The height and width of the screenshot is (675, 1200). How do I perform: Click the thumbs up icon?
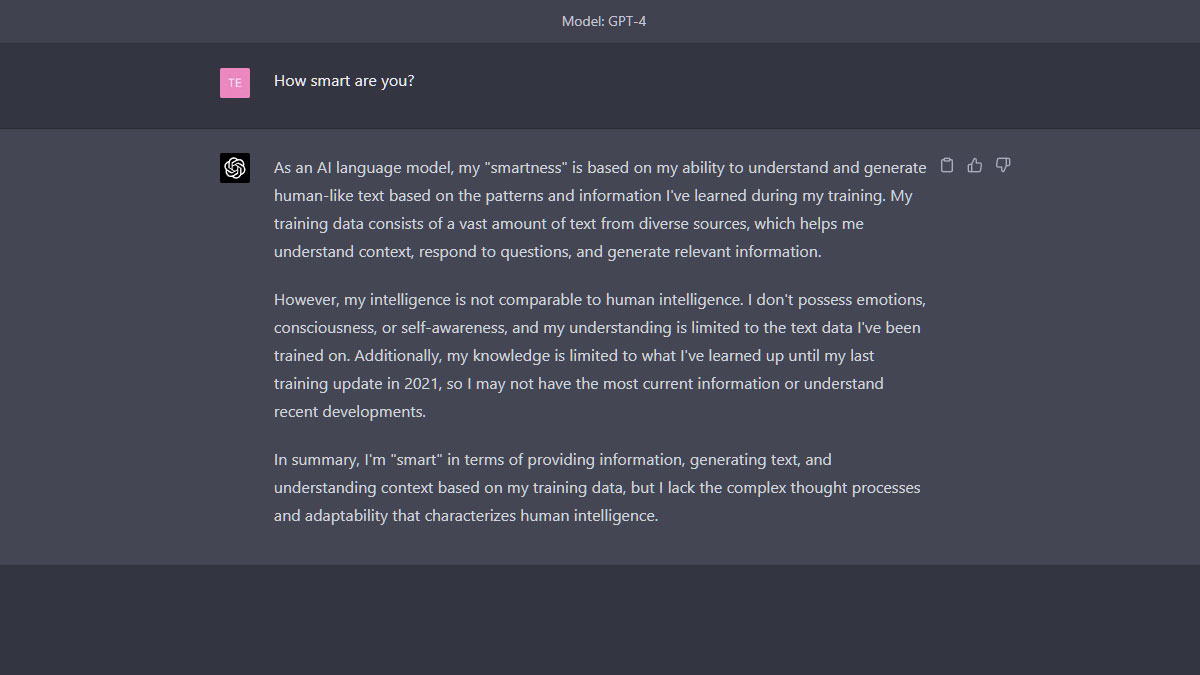pos(975,165)
